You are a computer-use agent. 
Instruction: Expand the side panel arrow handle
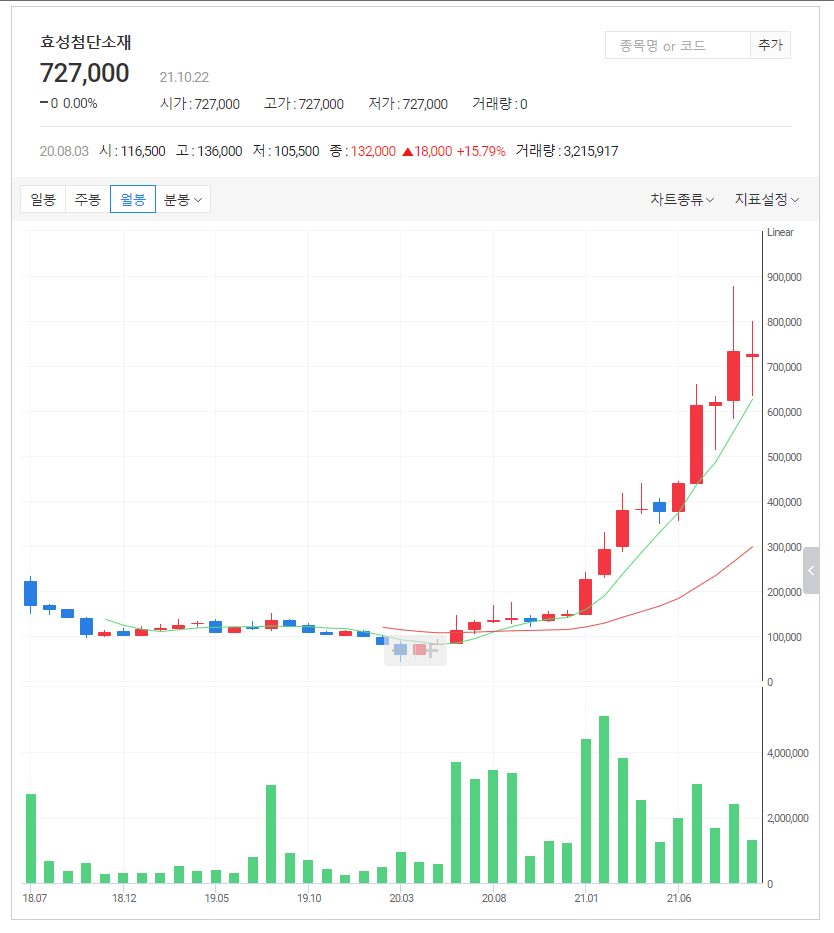point(811,571)
